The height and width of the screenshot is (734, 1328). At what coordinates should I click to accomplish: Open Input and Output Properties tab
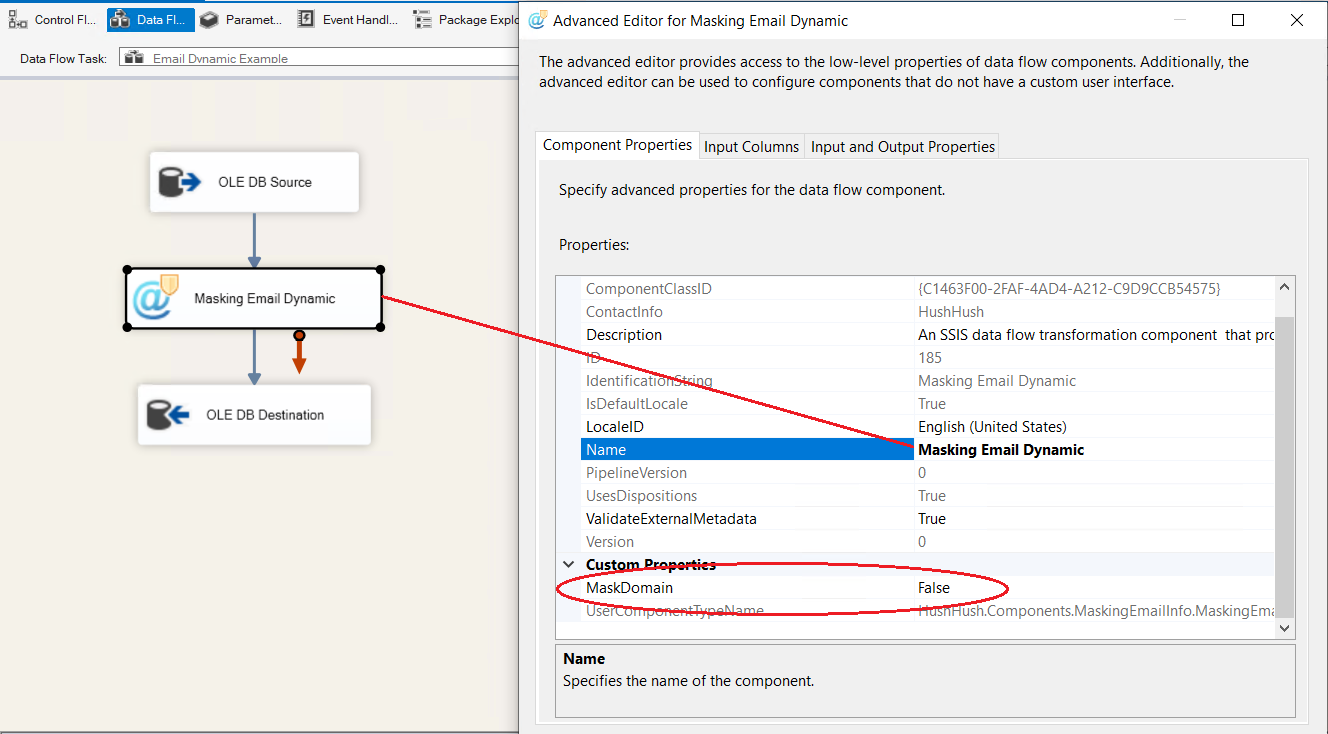click(902, 146)
